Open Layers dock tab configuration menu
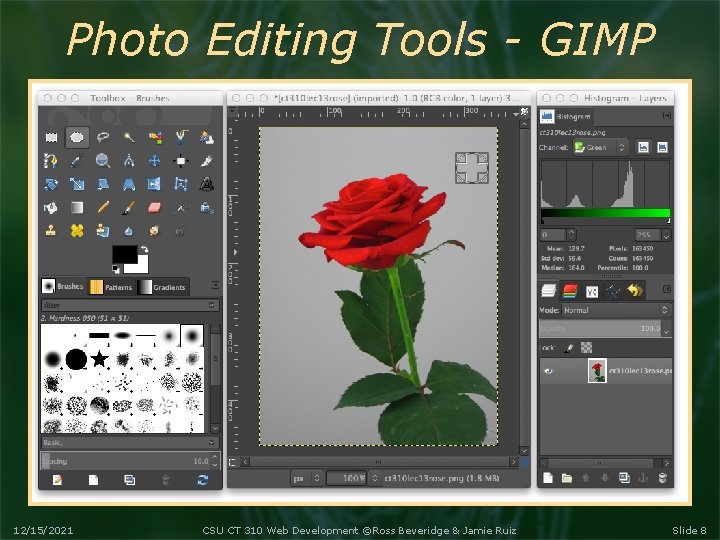Image resolution: width=720 pixels, height=540 pixels. [667, 289]
